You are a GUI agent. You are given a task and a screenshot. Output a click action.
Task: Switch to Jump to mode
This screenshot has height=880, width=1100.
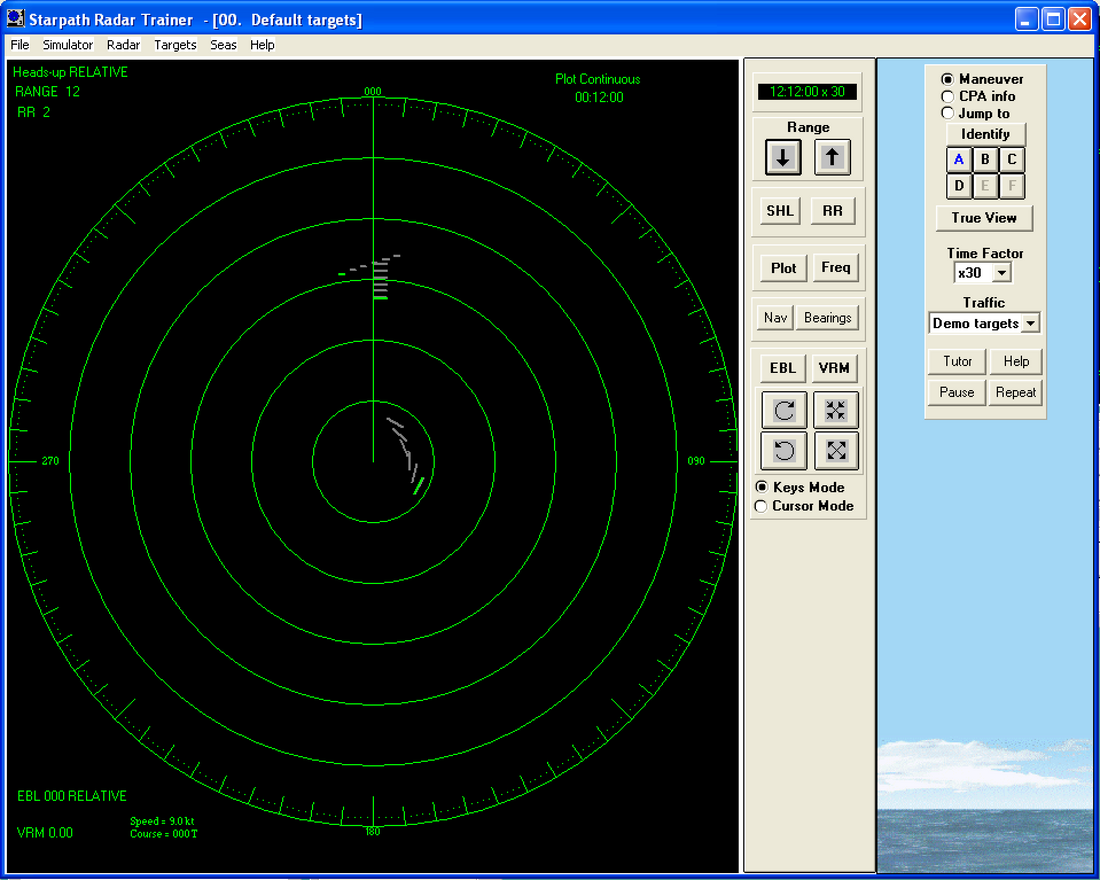[x=948, y=112]
